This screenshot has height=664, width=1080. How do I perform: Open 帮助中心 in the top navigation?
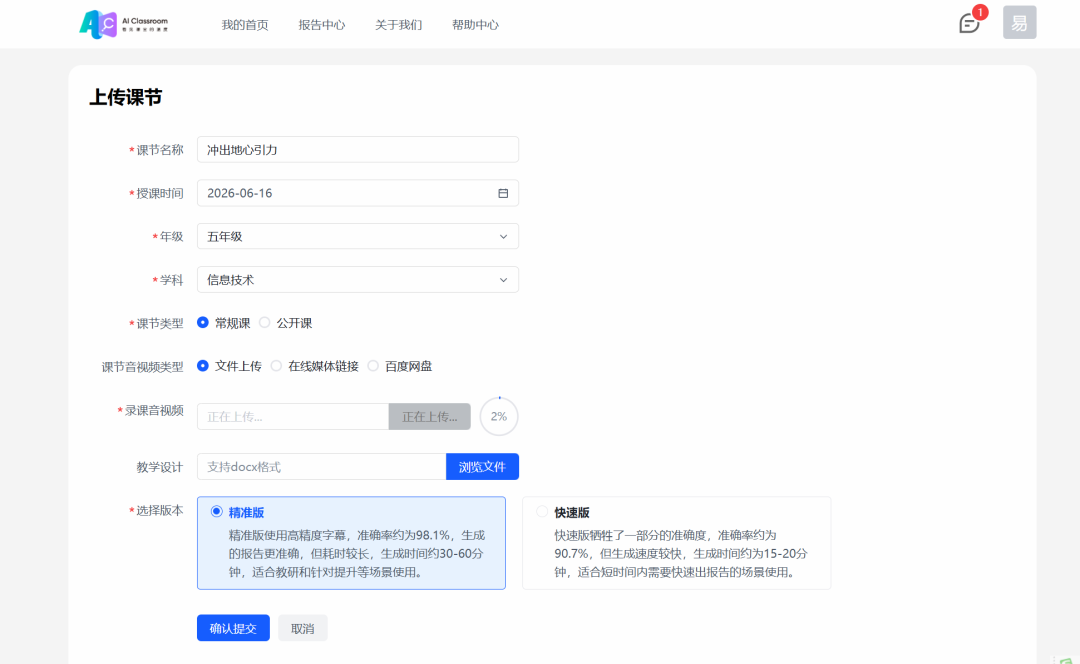[475, 25]
